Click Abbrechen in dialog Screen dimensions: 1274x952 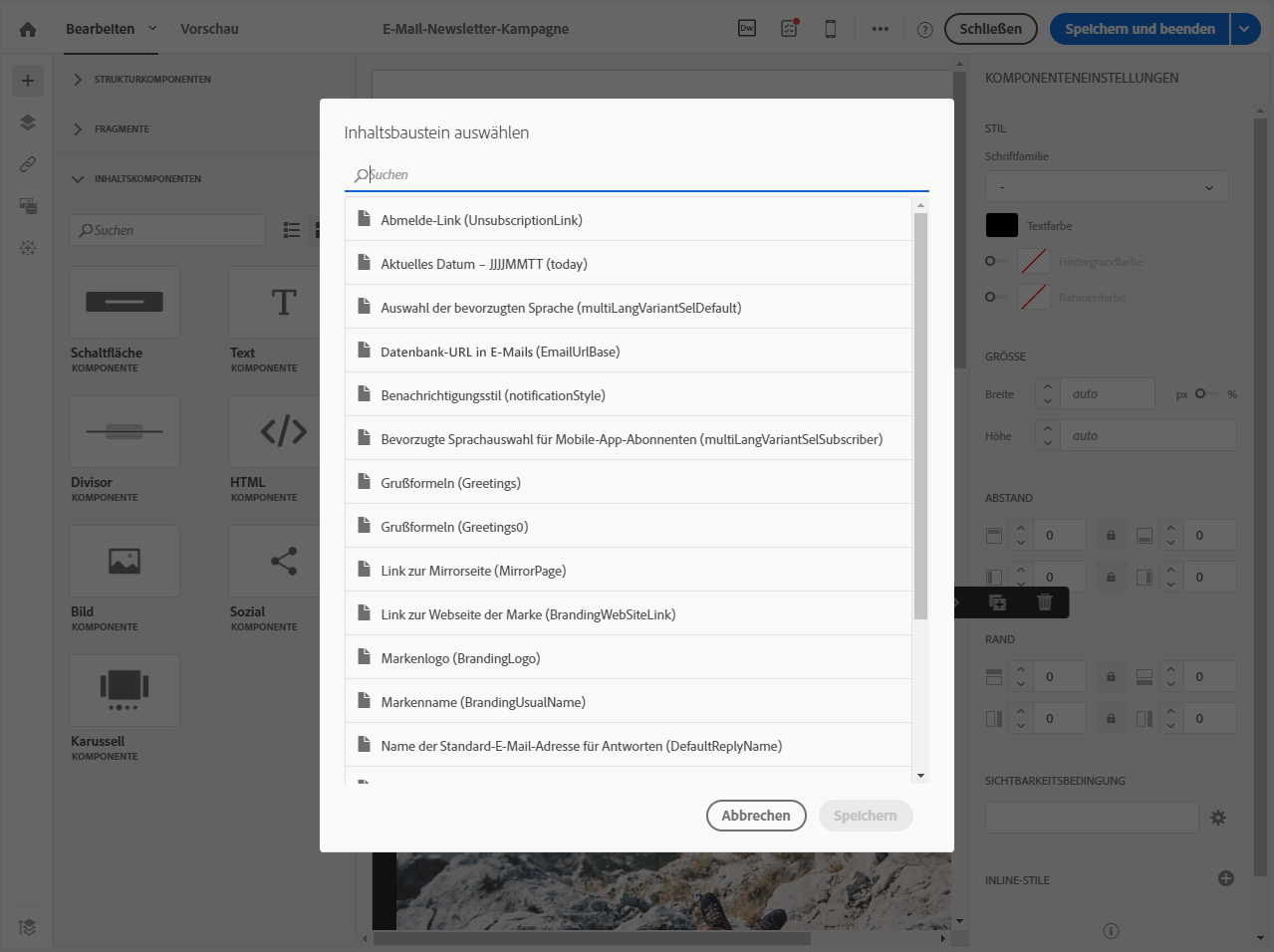[x=756, y=816]
